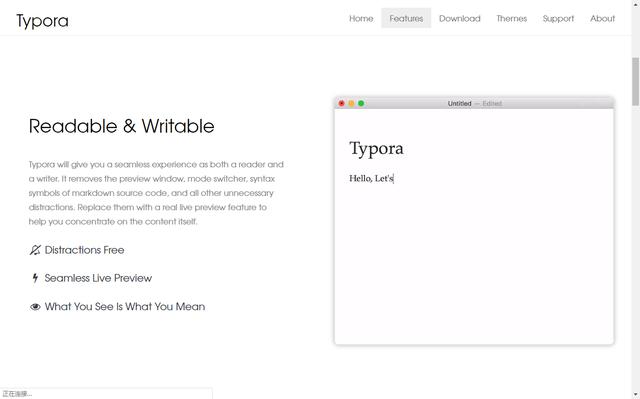The width and height of the screenshot is (640, 399).
Task: Open the About nav link
Action: click(x=602, y=18)
